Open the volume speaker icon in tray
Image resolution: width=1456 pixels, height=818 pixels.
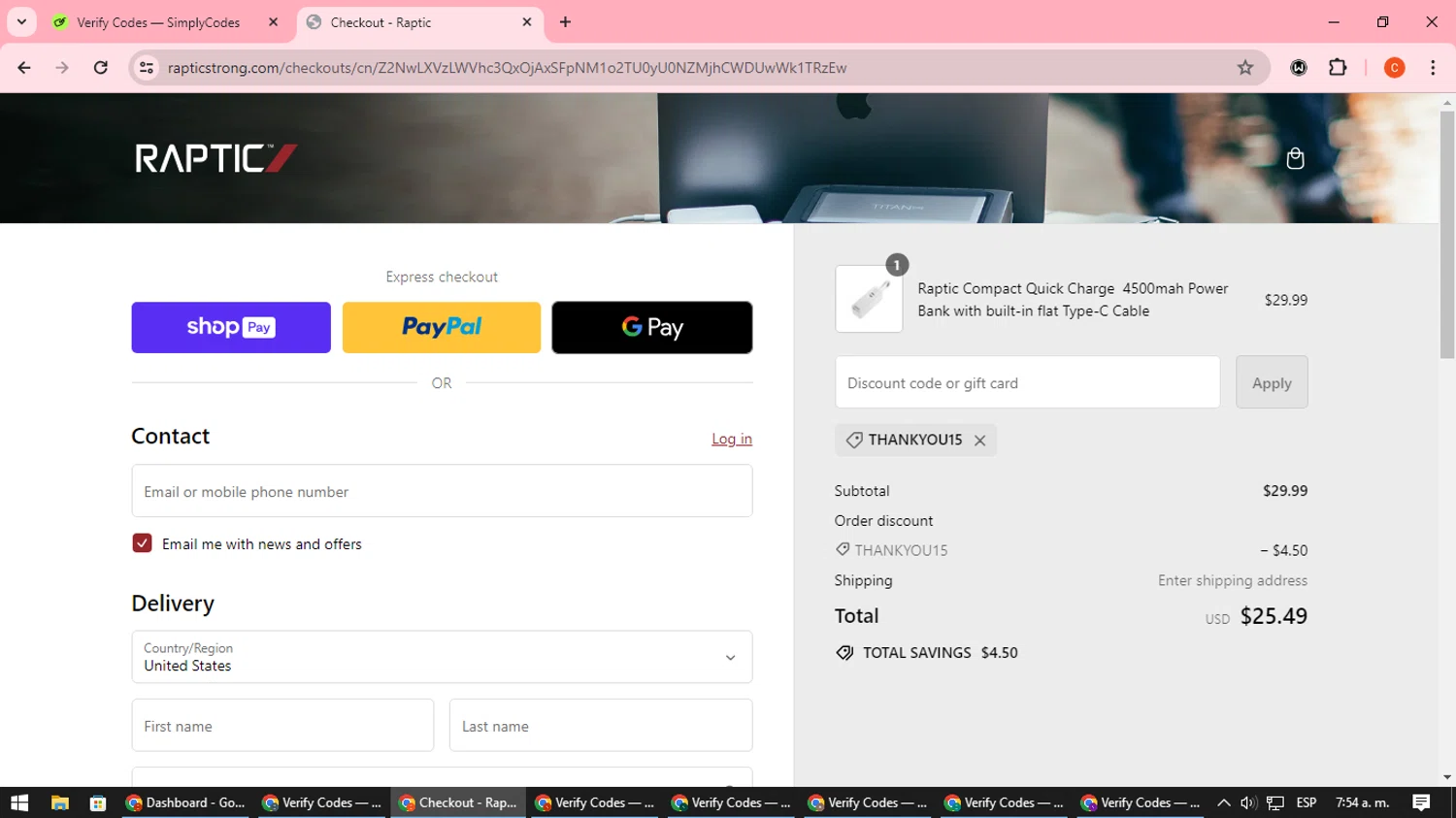click(1248, 802)
